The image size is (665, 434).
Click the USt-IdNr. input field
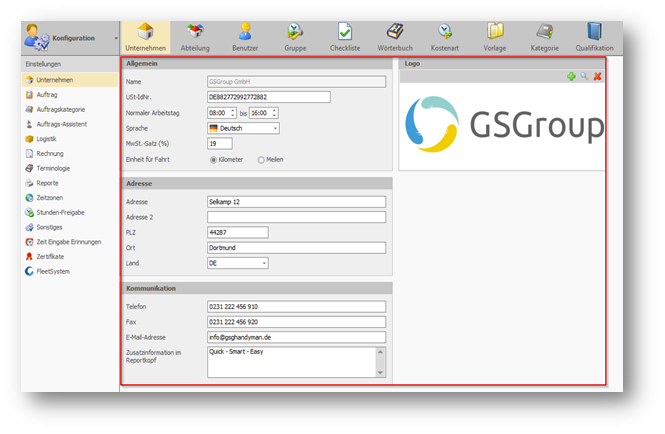269,97
